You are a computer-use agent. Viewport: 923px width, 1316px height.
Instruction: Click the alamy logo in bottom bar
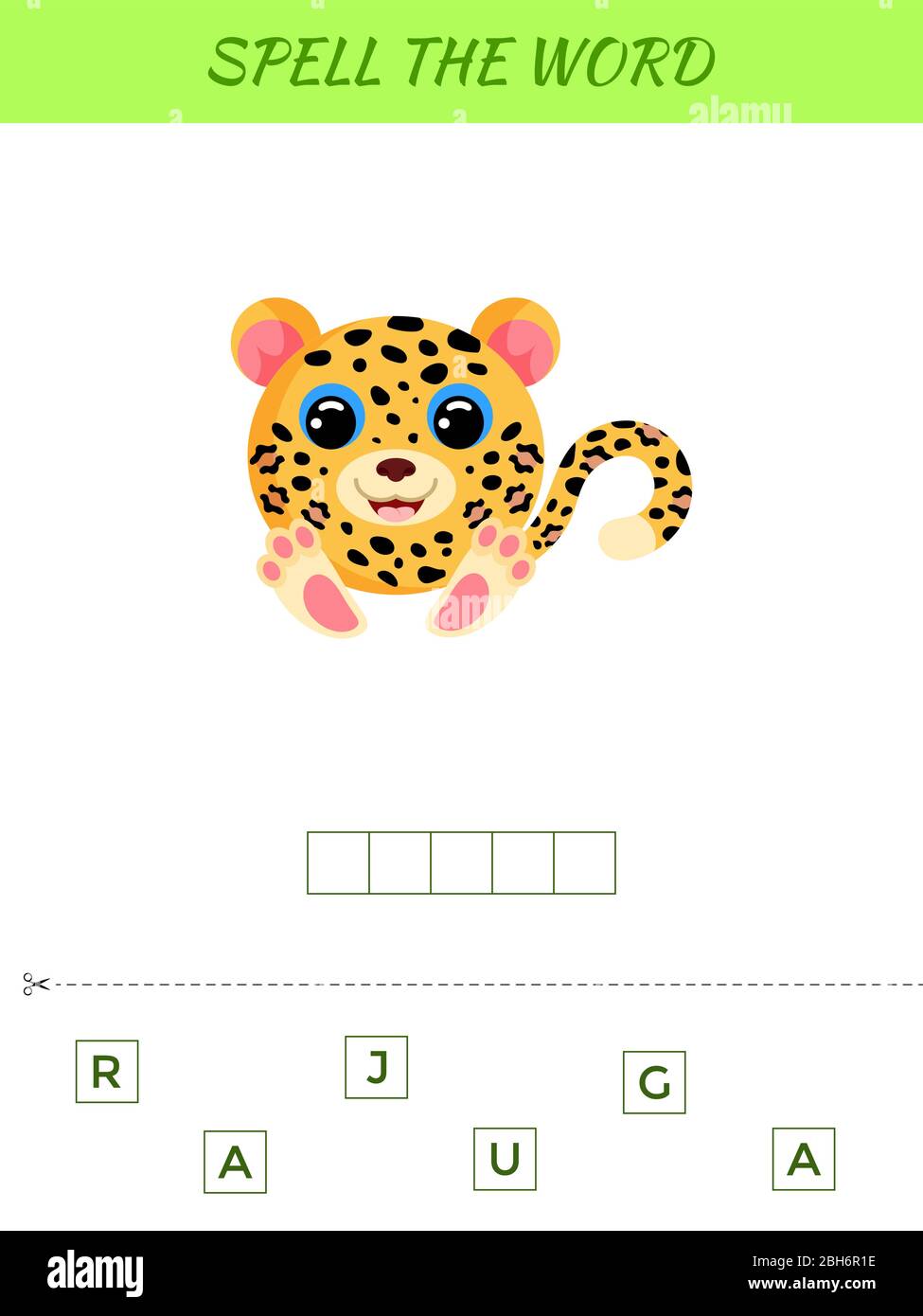coord(96,1272)
